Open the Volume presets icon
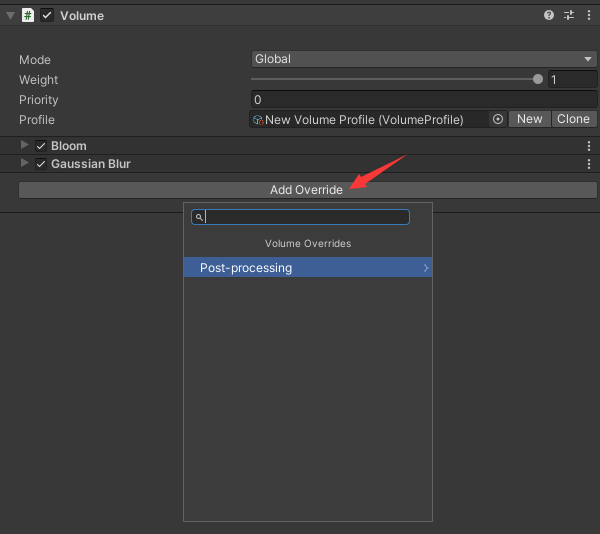 (x=569, y=15)
